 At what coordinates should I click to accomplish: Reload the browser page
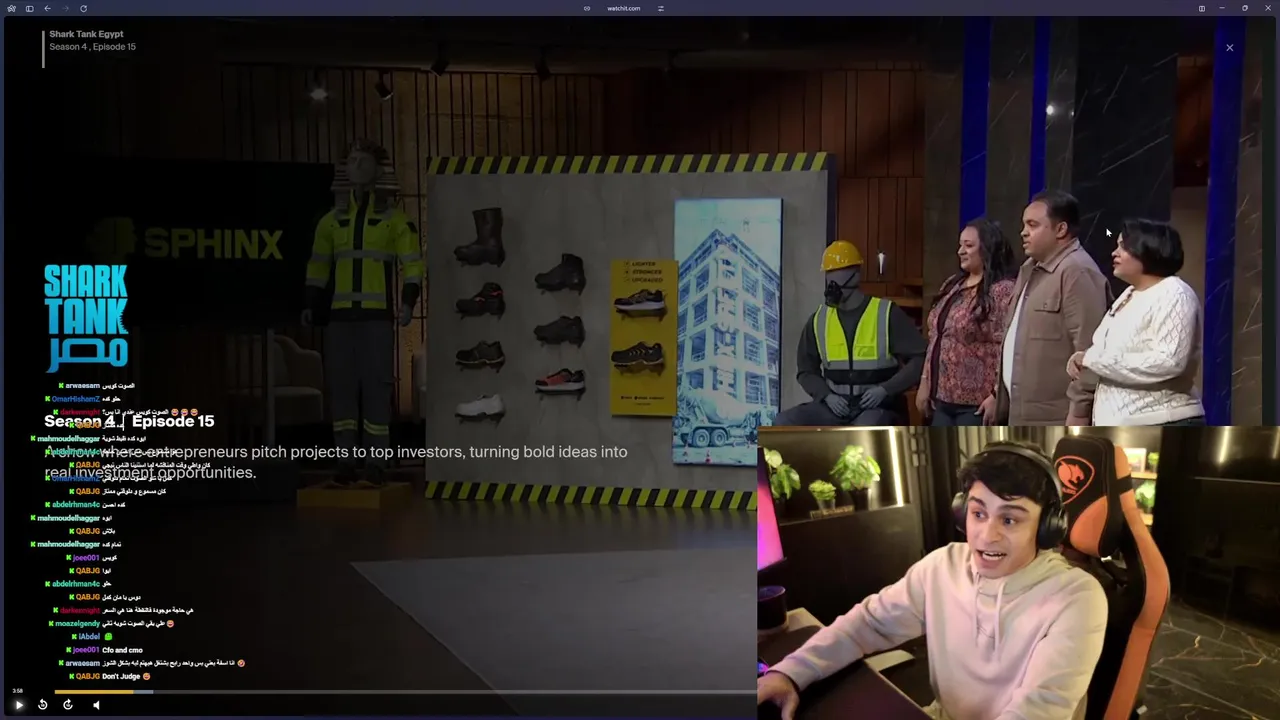tap(83, 8)
